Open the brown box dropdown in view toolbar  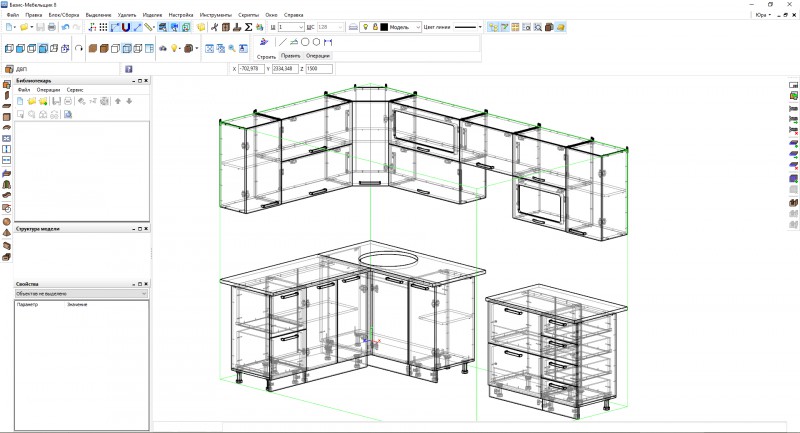(x=197, y=48)
